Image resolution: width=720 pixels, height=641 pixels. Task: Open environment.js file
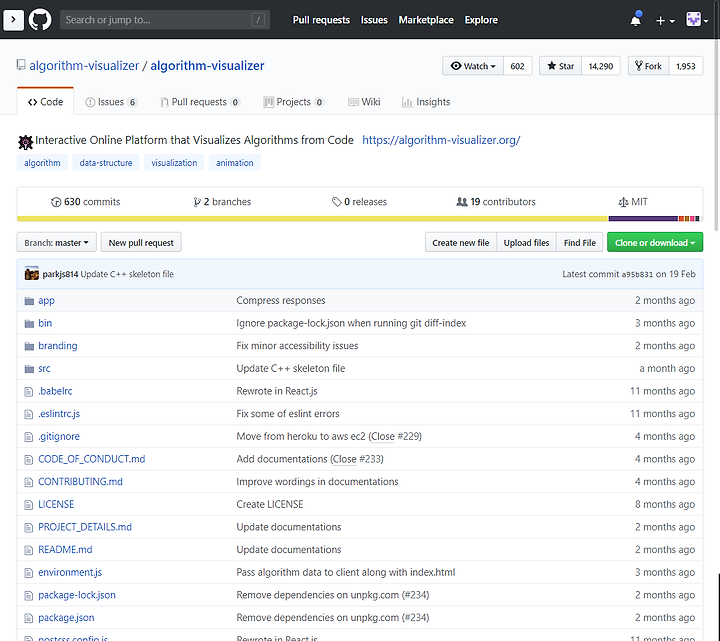pyautogui.click(x=70, y=573)
